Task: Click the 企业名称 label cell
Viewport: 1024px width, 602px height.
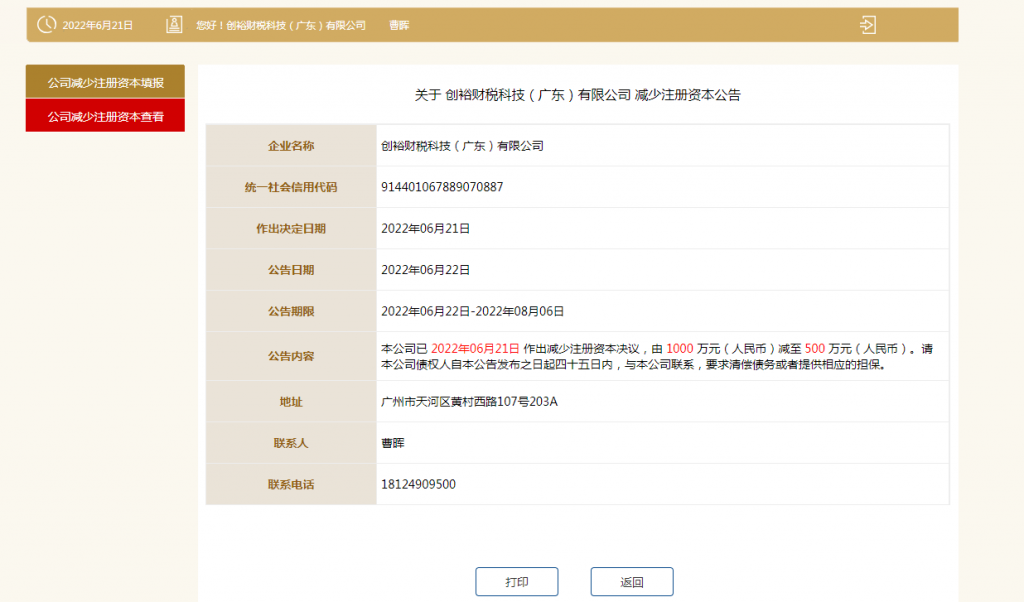Action: click(x=291, y=146)
